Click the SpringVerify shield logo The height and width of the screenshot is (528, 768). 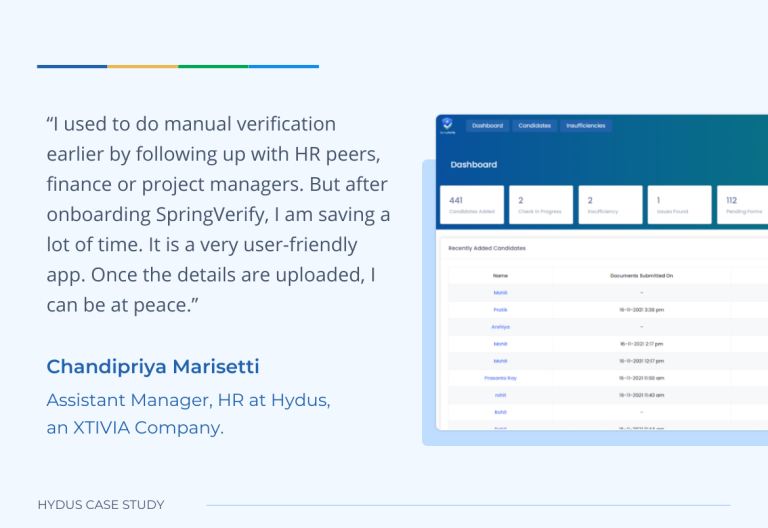[x=447, y=124]
